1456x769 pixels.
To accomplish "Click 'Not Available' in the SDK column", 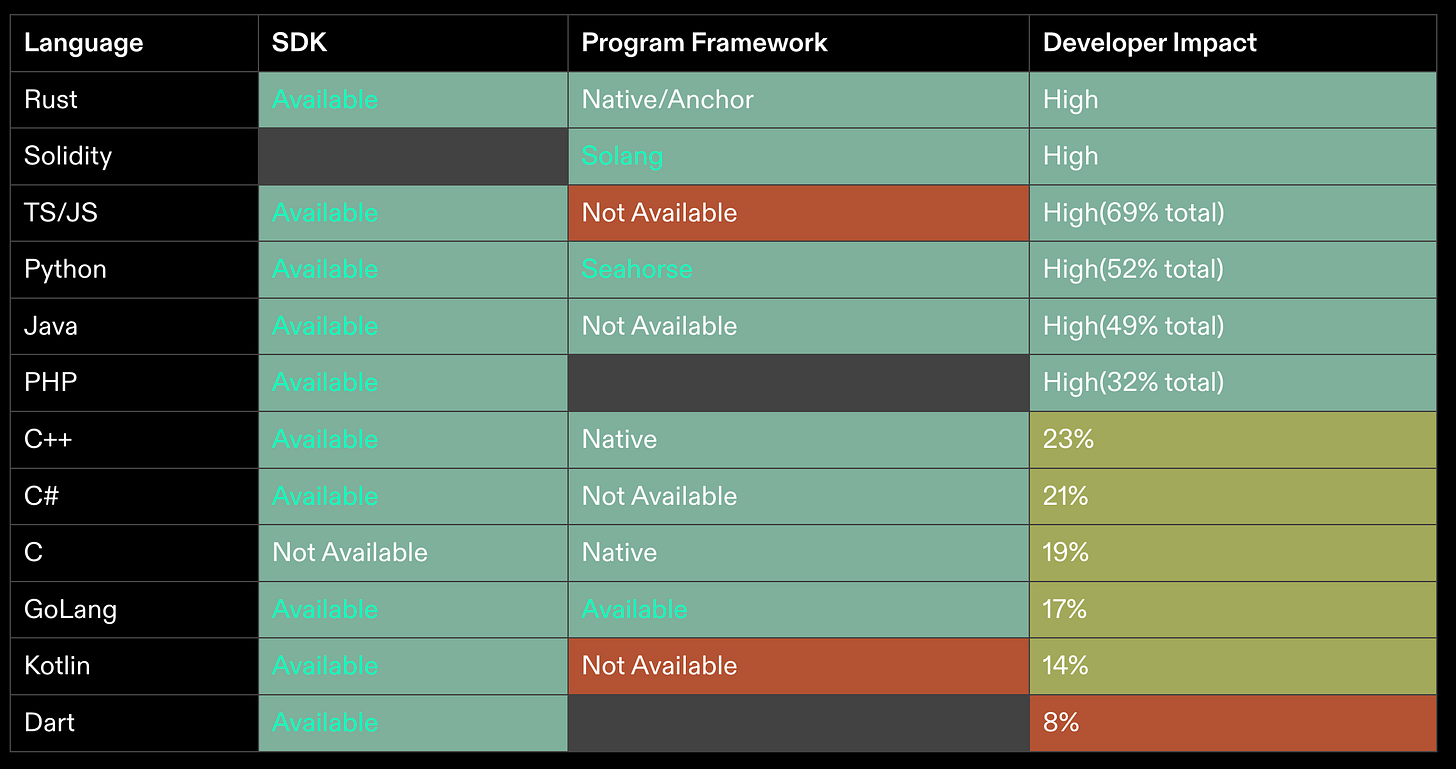I will [350, 553].
